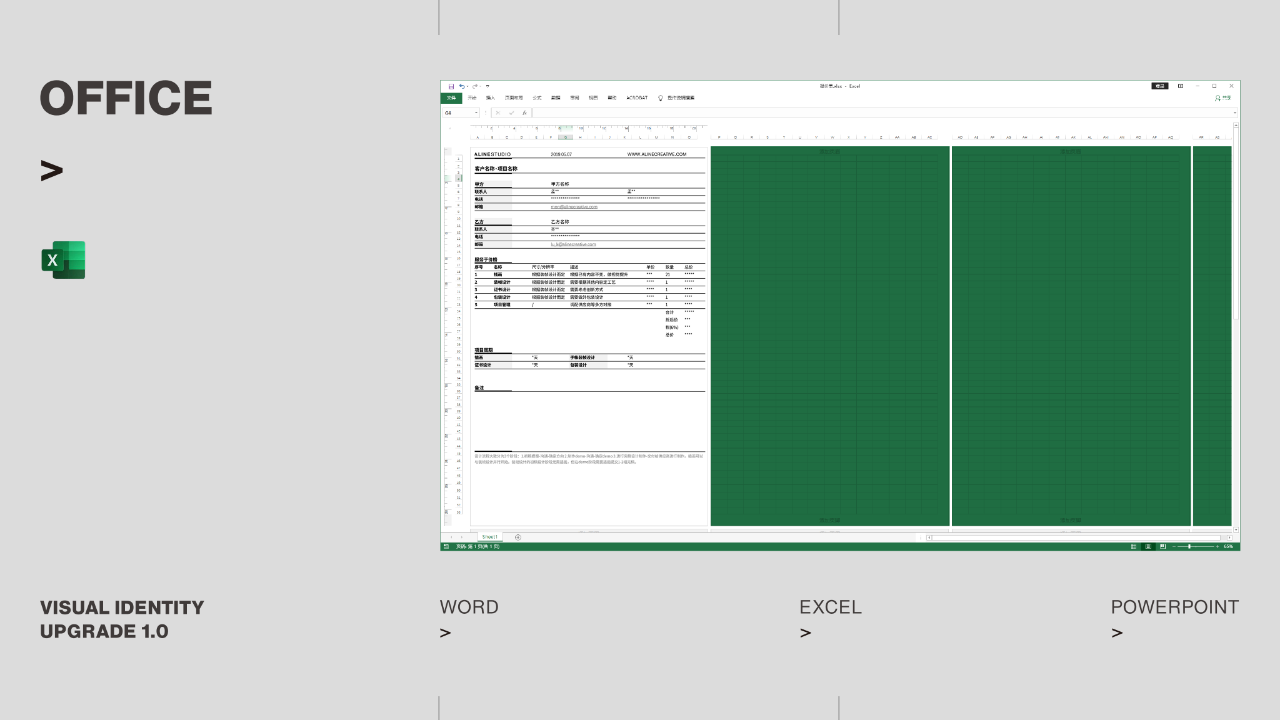Click the macro record icon in status bar
The width and height of the screenshot is (1280, 720).
(x=446, y=547)
